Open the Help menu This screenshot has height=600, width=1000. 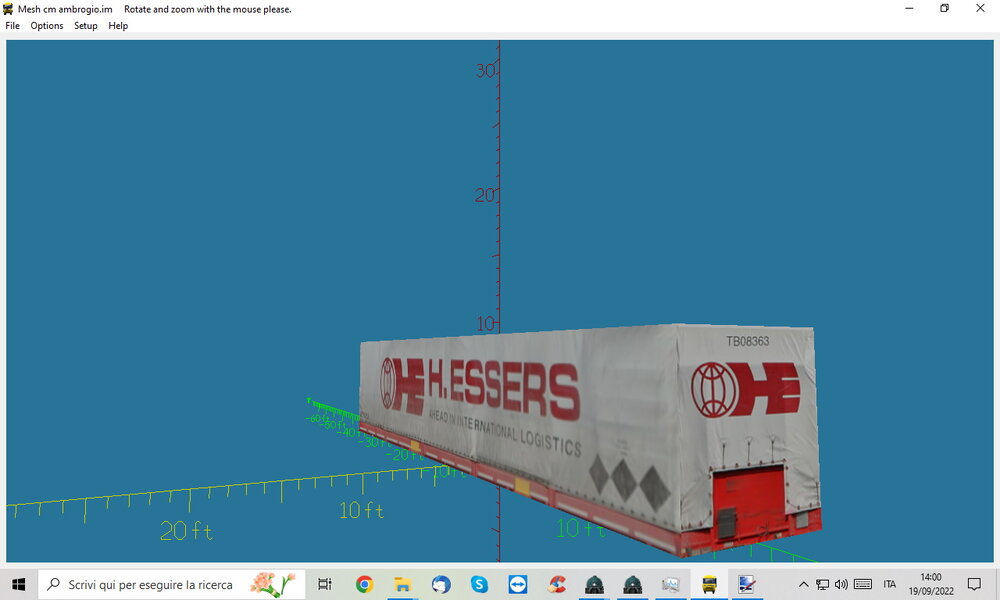point(118,26)
